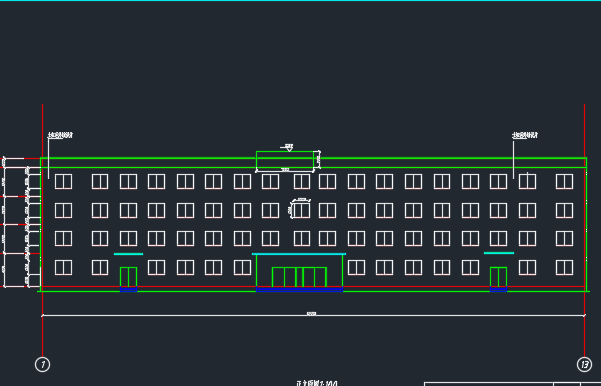
Task: Select the cyan canopy above the right door
Action: [499, 253]
